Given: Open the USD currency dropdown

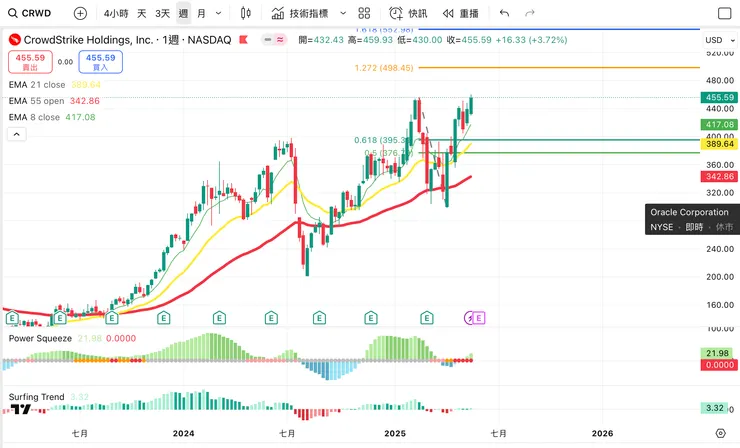Looking at the screenshot, I should 720,40.
